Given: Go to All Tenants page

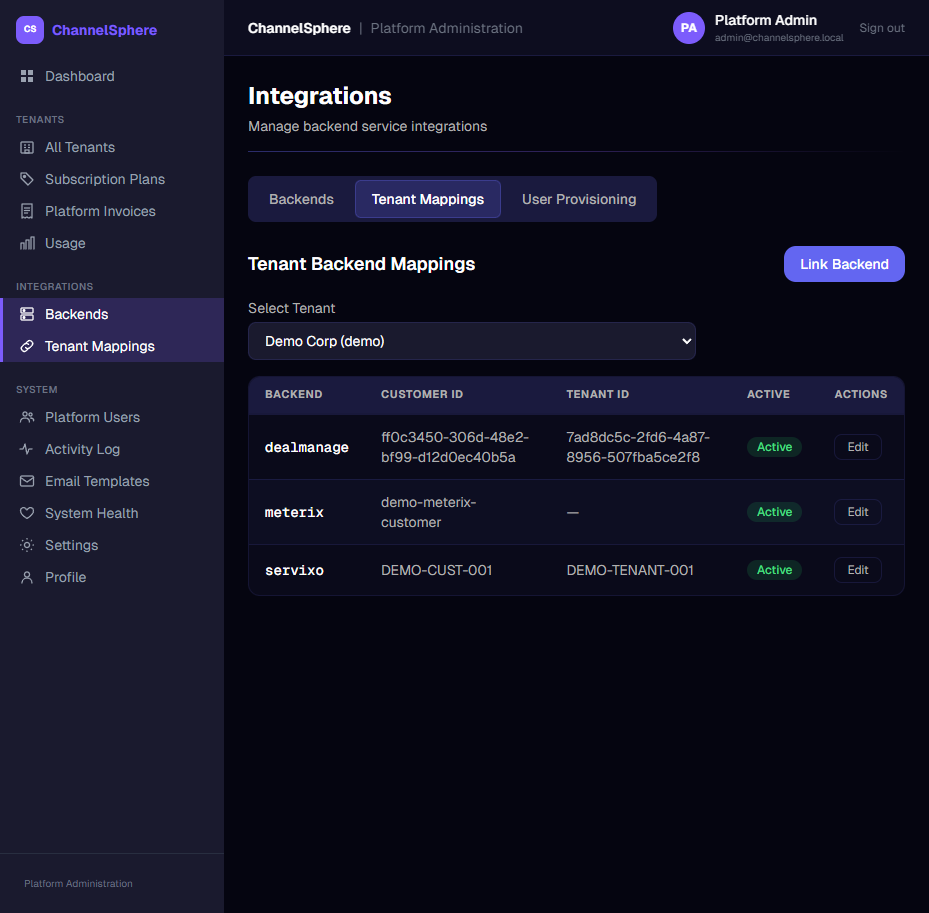Looking at the screenshot, I should 112,148.
